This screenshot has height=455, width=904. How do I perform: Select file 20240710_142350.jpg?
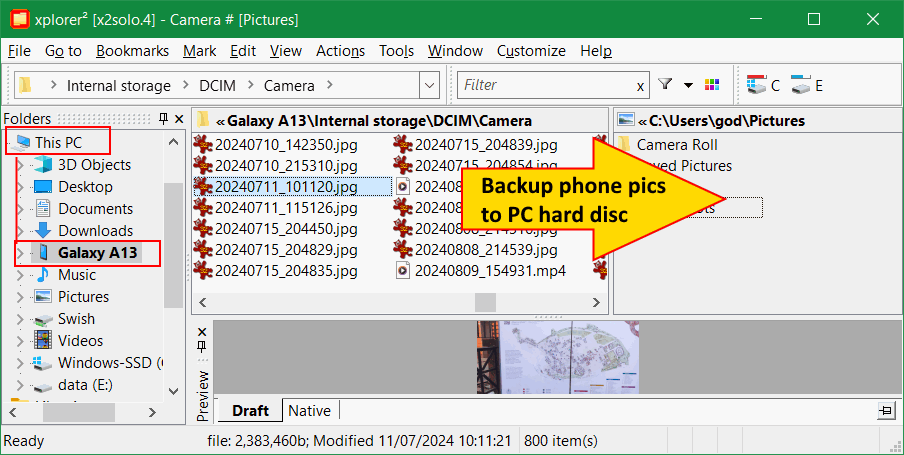pyautogui.click(x=286, y=145)
